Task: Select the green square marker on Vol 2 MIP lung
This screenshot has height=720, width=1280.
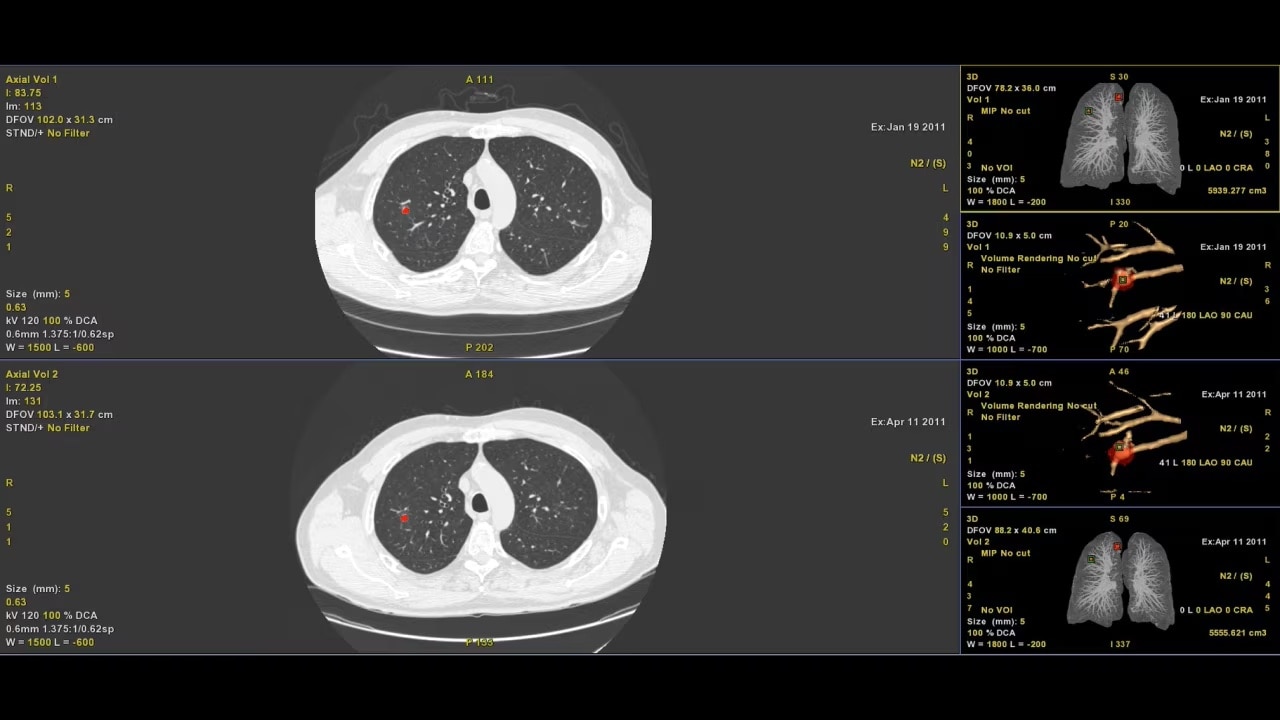Action: pos(1091,559)
